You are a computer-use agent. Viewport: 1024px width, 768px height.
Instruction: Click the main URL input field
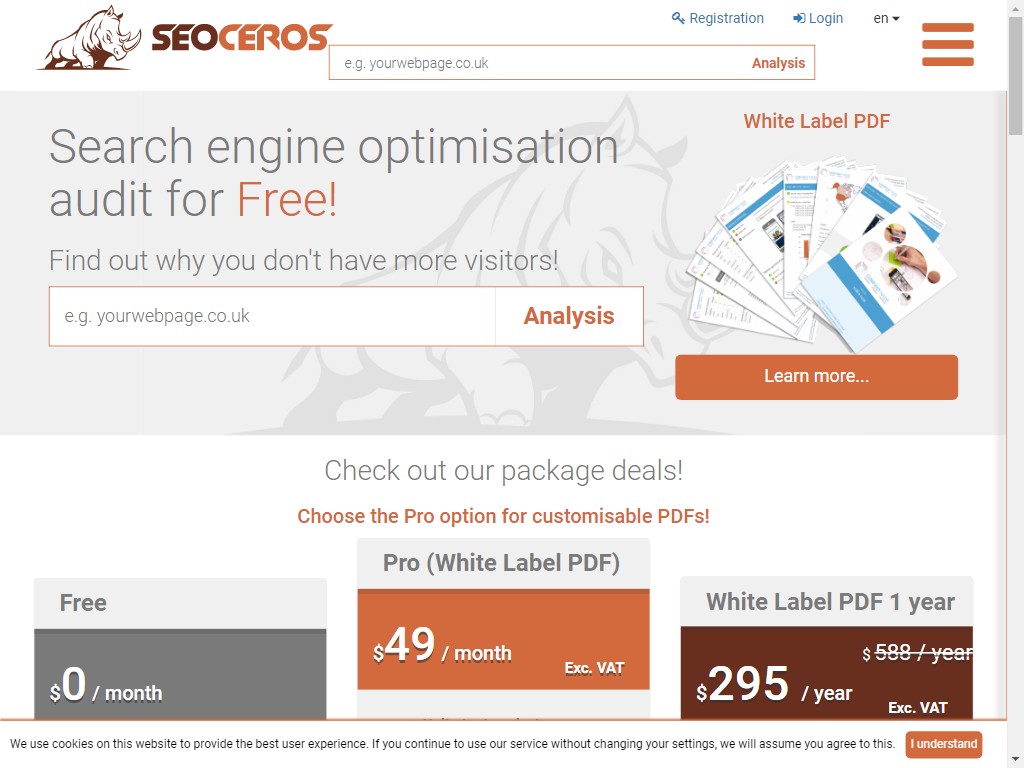[x=272, y=316]
